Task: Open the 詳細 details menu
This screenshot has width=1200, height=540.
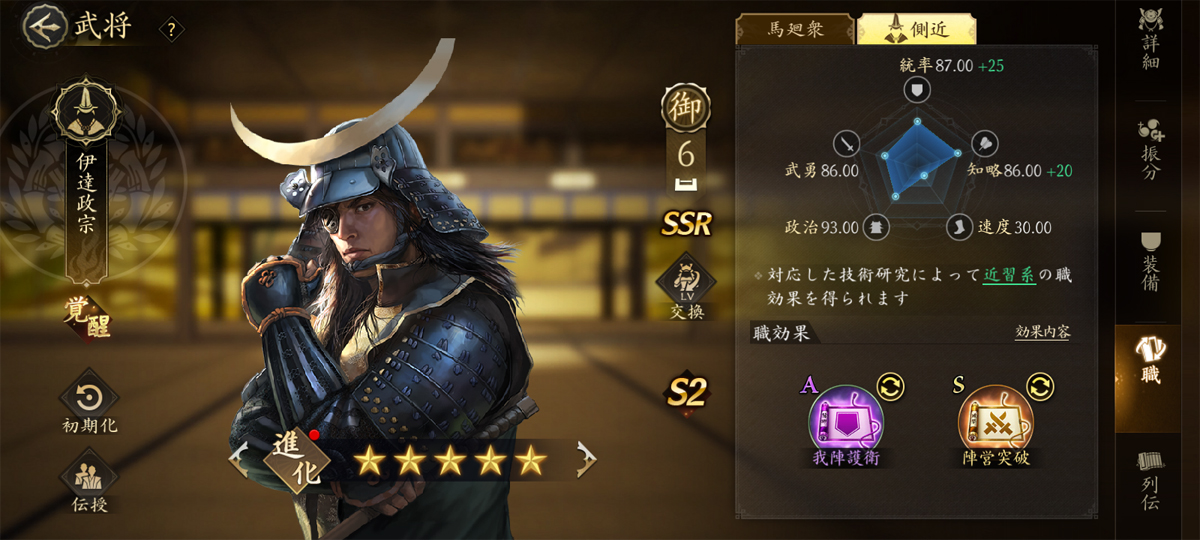Action: point(1150,40)
